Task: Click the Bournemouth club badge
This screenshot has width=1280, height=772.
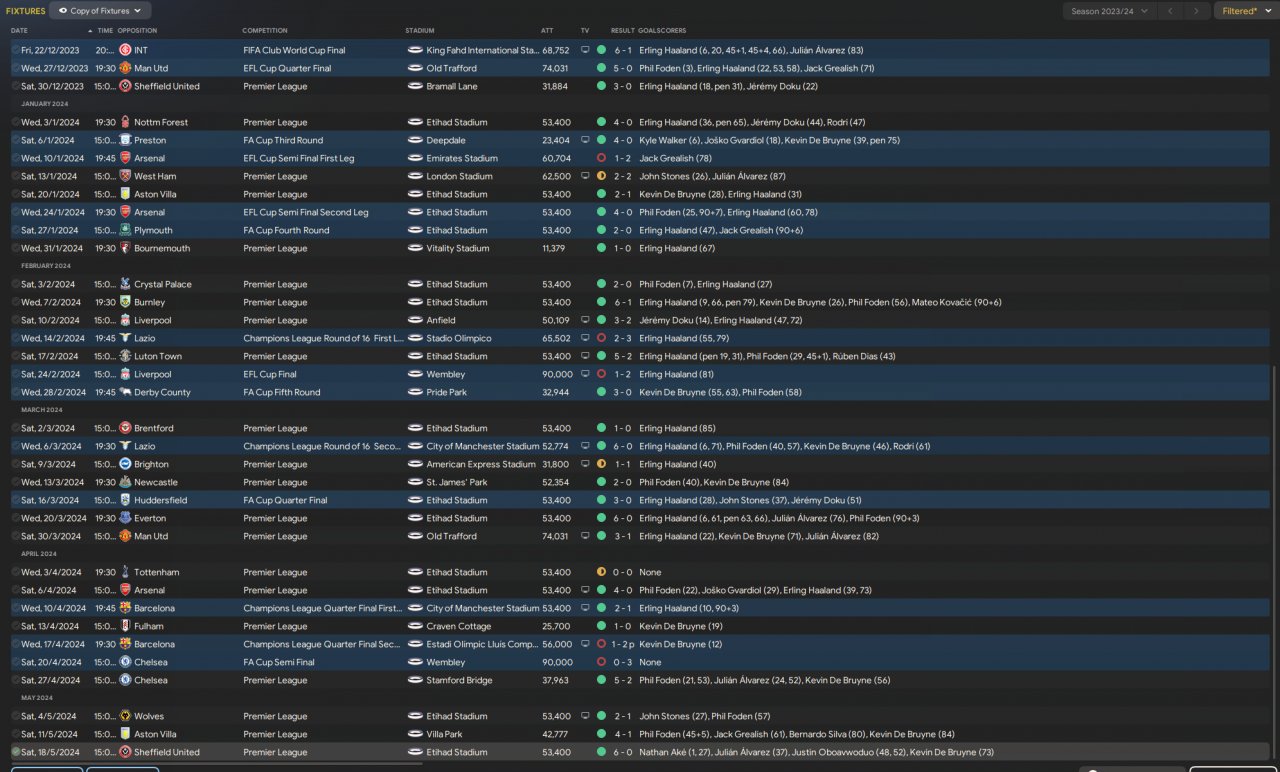Action: coord(125,248)
